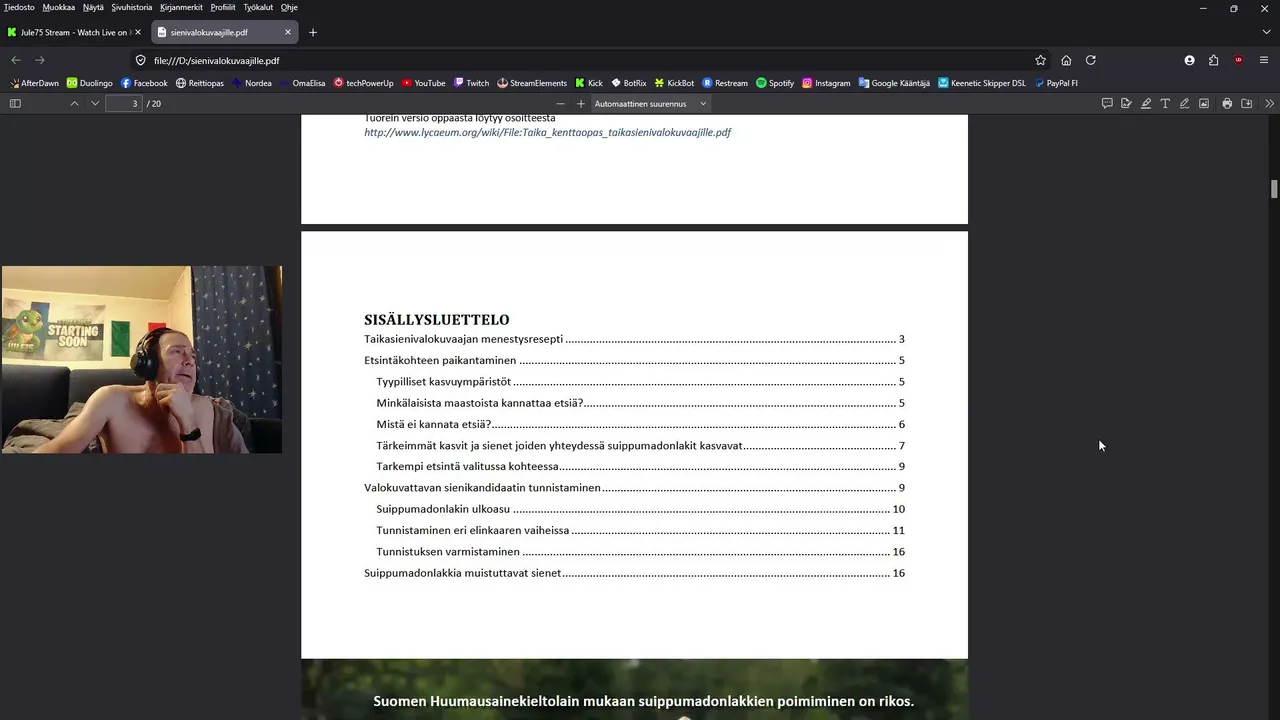Open the AfterDawn bookmark
This screenshot has height=720, width=1280.
[x=34, y=83]
